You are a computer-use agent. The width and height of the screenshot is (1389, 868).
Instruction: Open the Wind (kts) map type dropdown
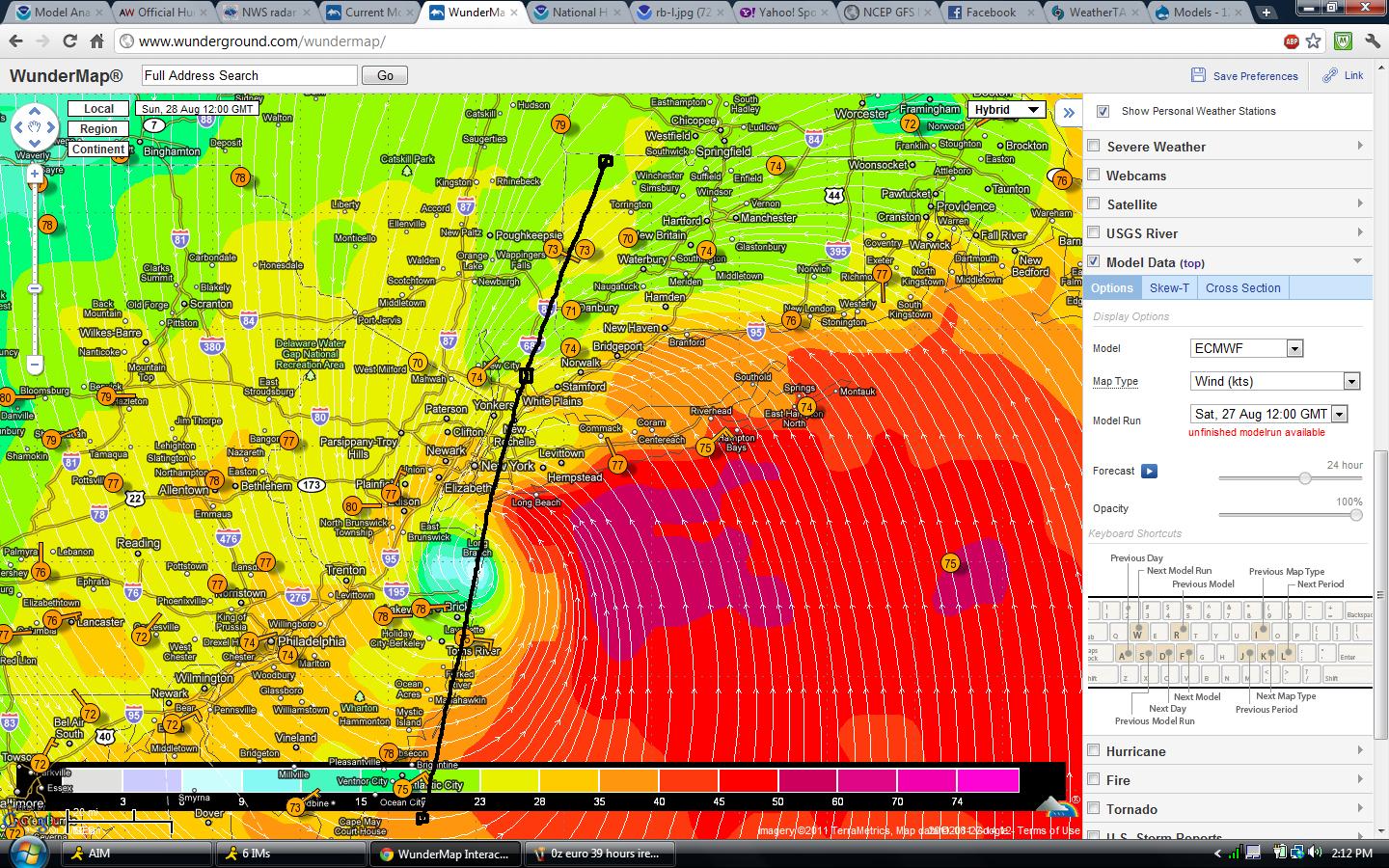[x=1275, y=381]
